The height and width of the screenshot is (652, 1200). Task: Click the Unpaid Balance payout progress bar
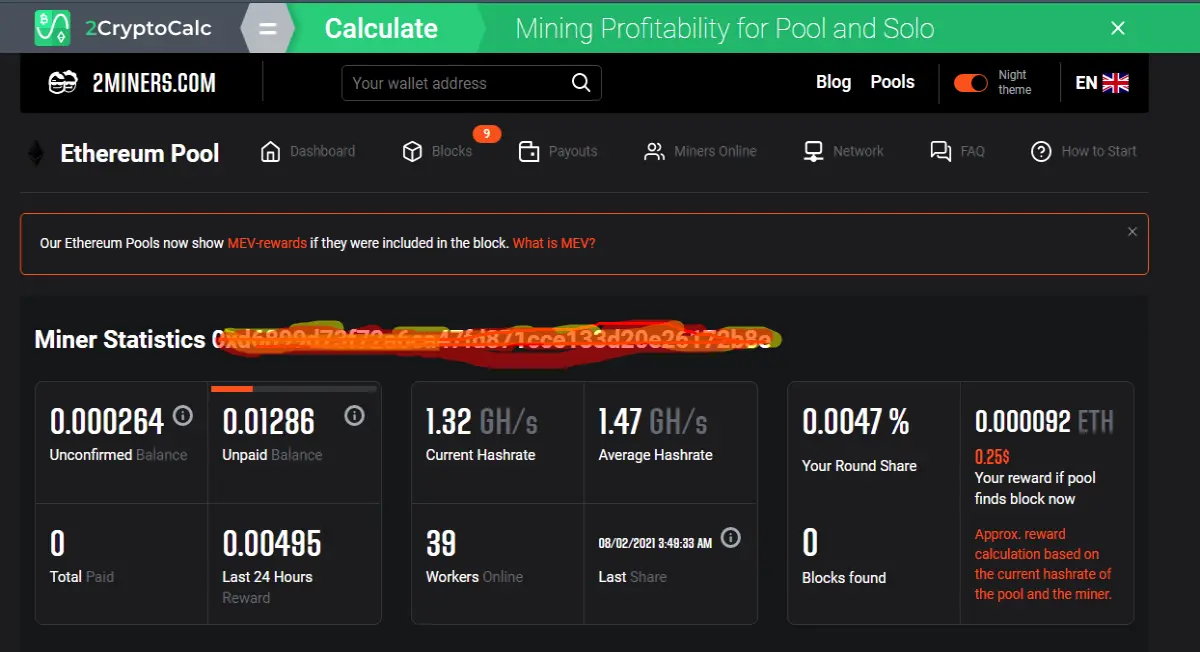pos(294,388)
